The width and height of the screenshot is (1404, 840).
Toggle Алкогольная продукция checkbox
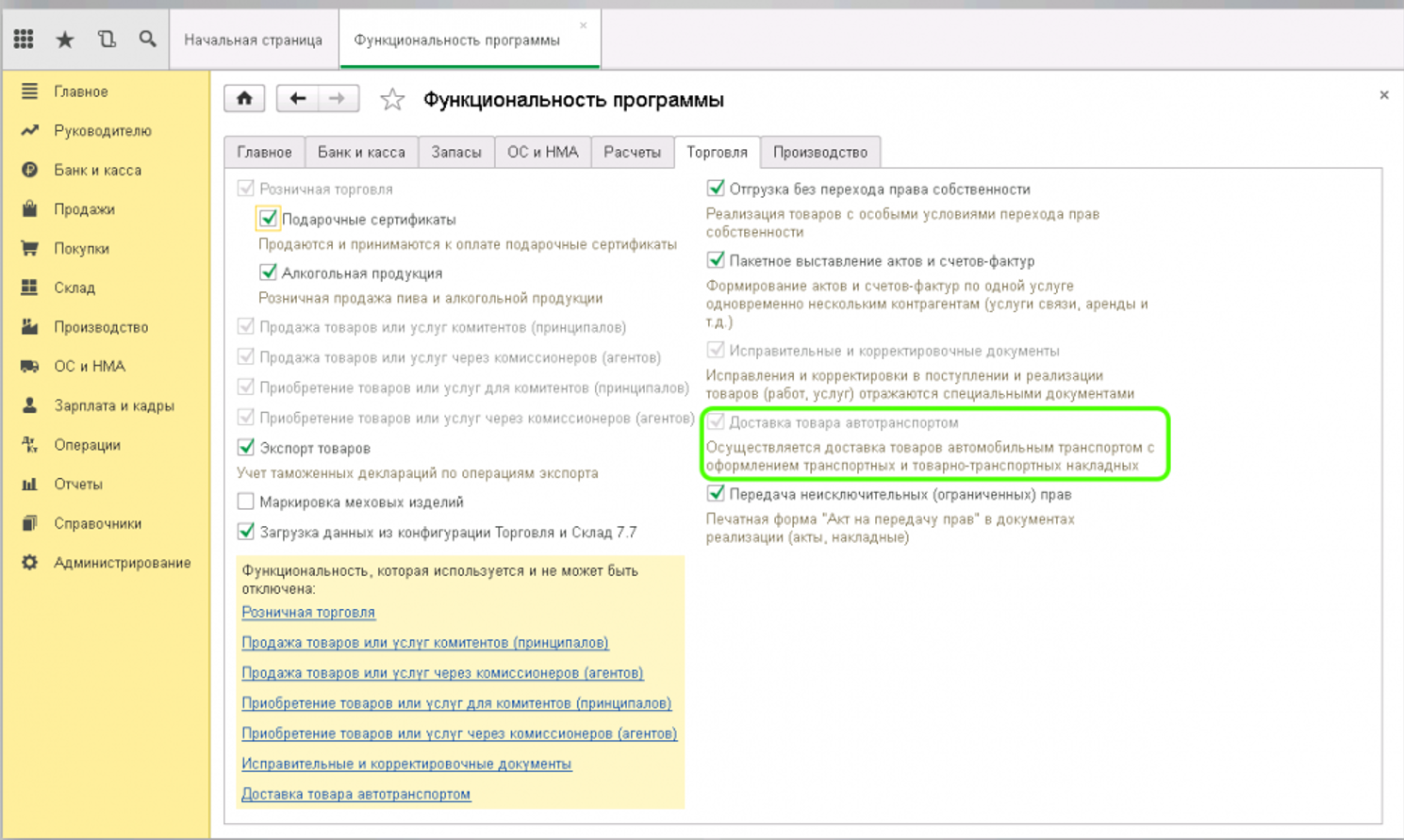pyautogui.click(x=269, y=272)
